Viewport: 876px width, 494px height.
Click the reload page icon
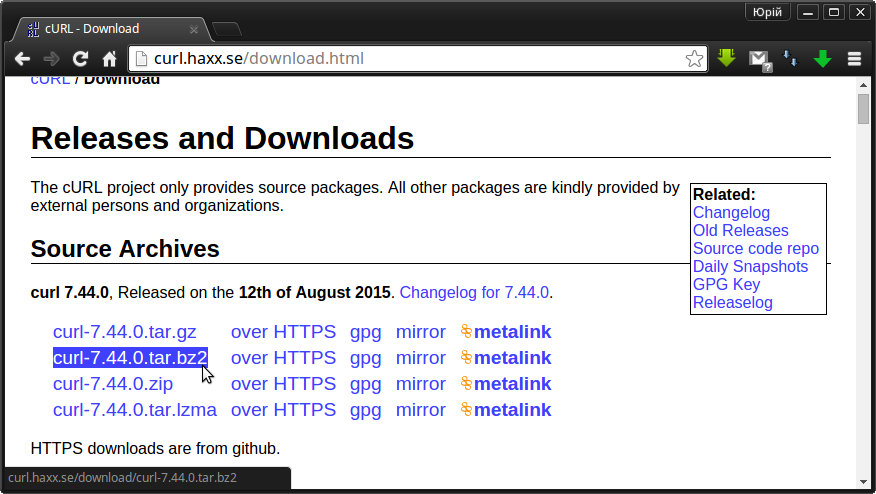click(80, 59)
